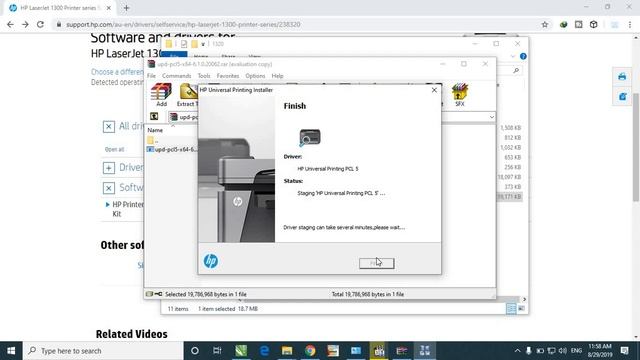Select the '..' parent folder row in WinRAR
The height and width of the screenshot is (360, 640).
(x=153, y=140)
